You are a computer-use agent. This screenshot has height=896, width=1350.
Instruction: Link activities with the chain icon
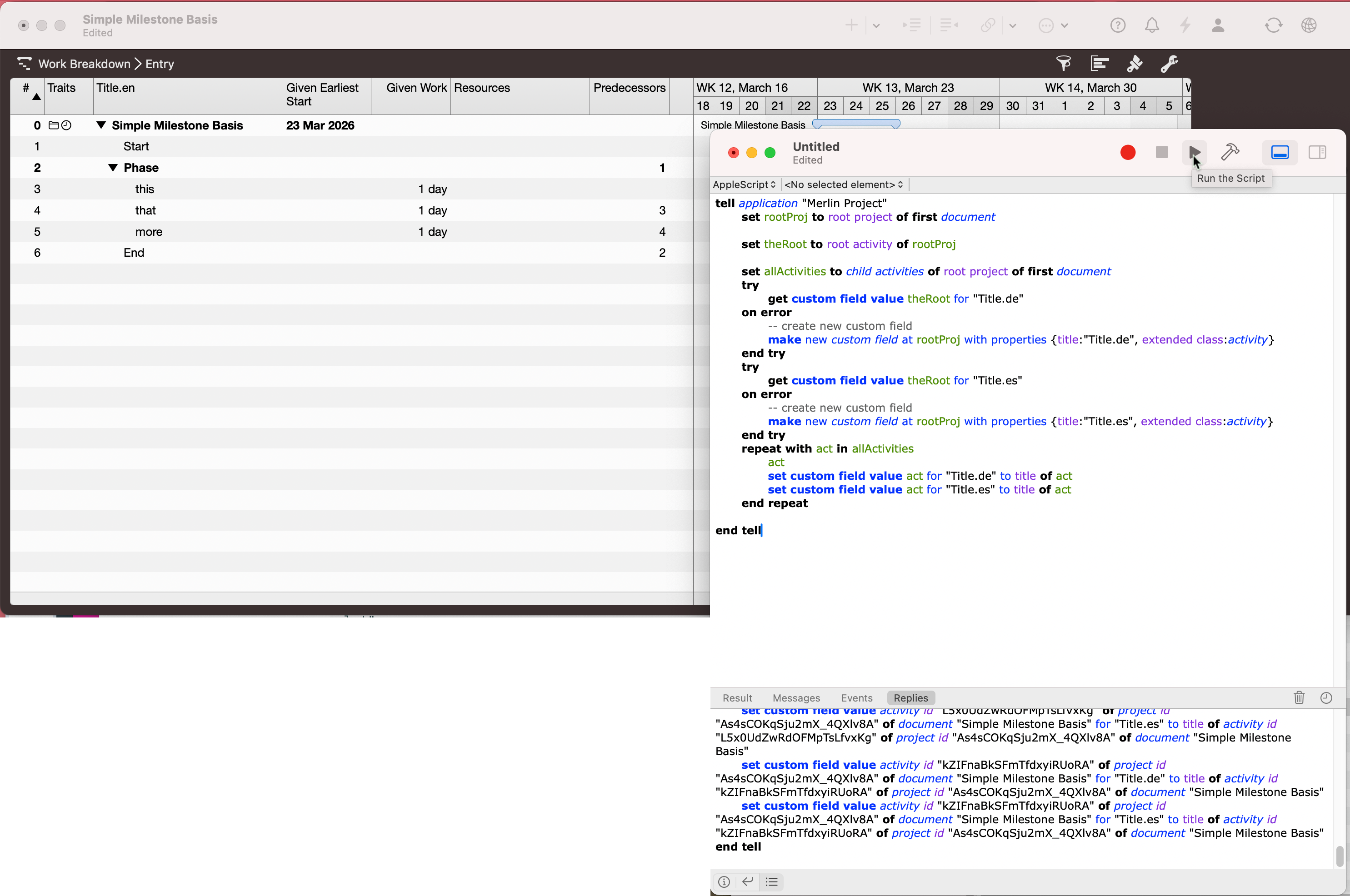tap(988, 25)
